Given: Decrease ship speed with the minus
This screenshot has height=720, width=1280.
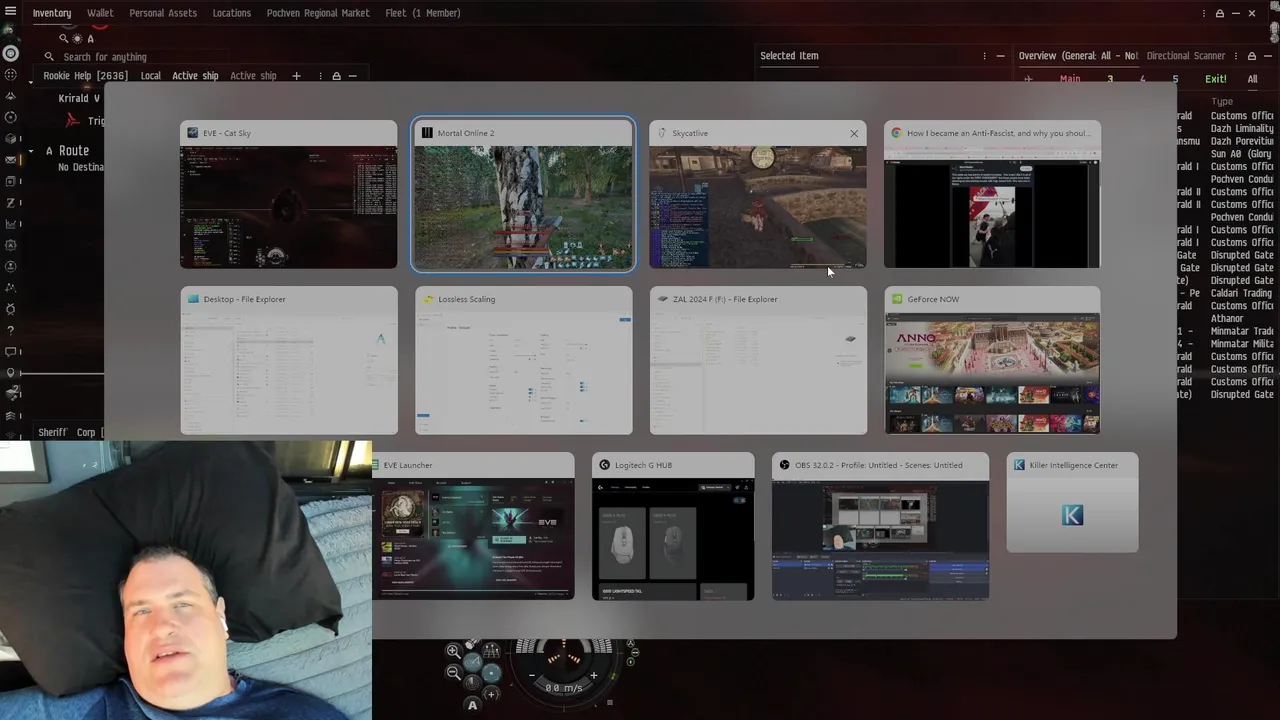Looking at the screenshot, I should (533, 676).
